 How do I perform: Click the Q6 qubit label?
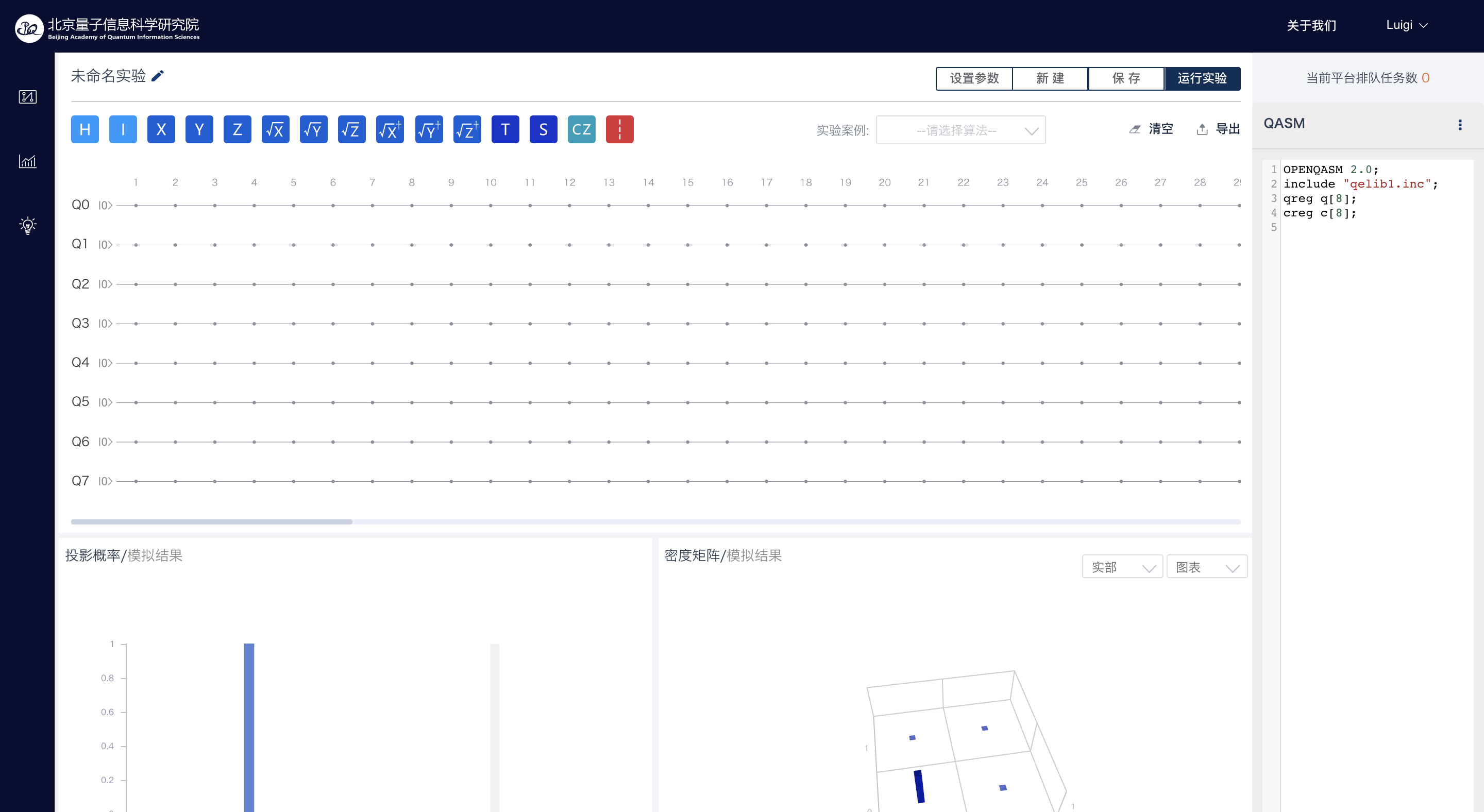[80, 442]
